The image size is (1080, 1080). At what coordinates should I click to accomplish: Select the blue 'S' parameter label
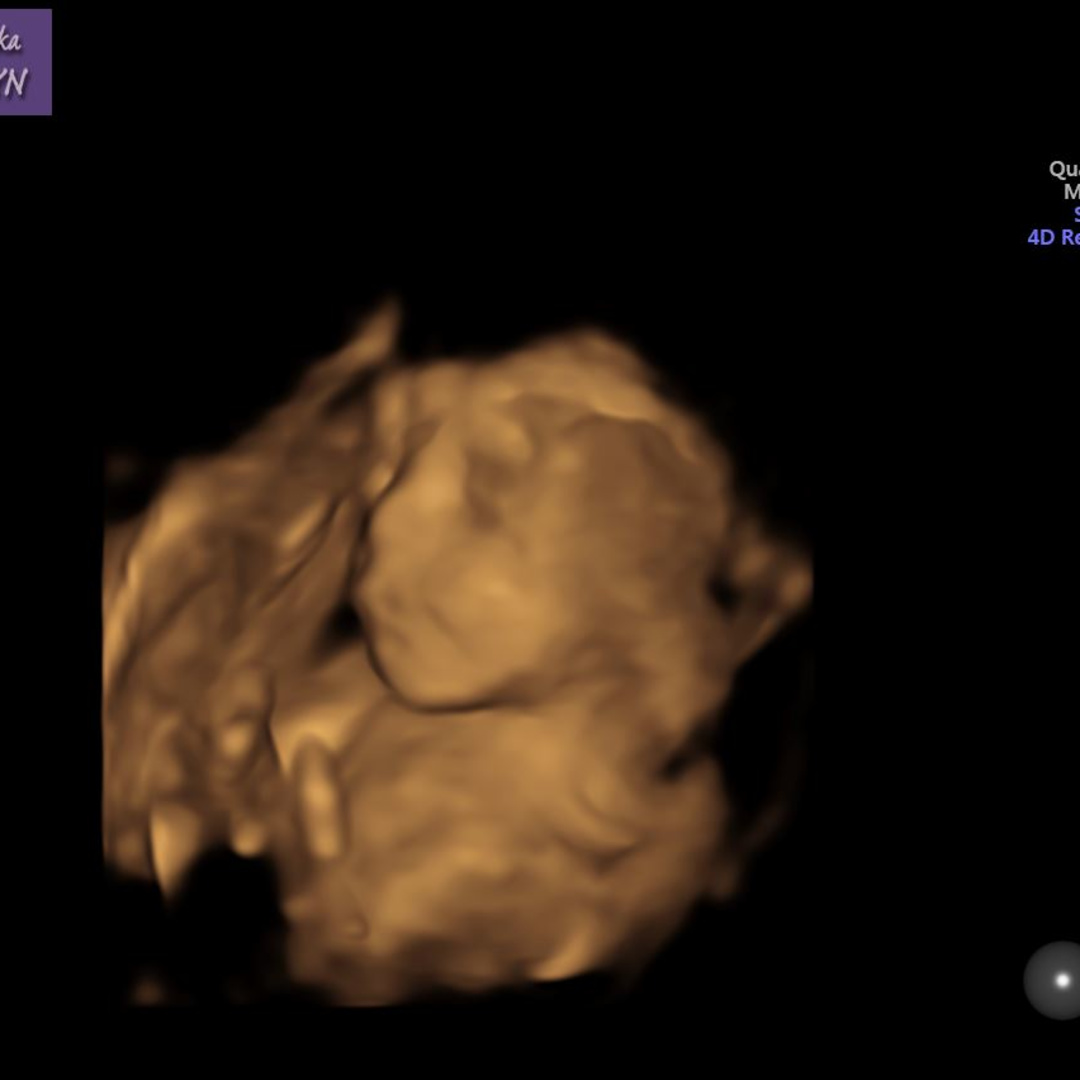click(x=1075, y=214)
